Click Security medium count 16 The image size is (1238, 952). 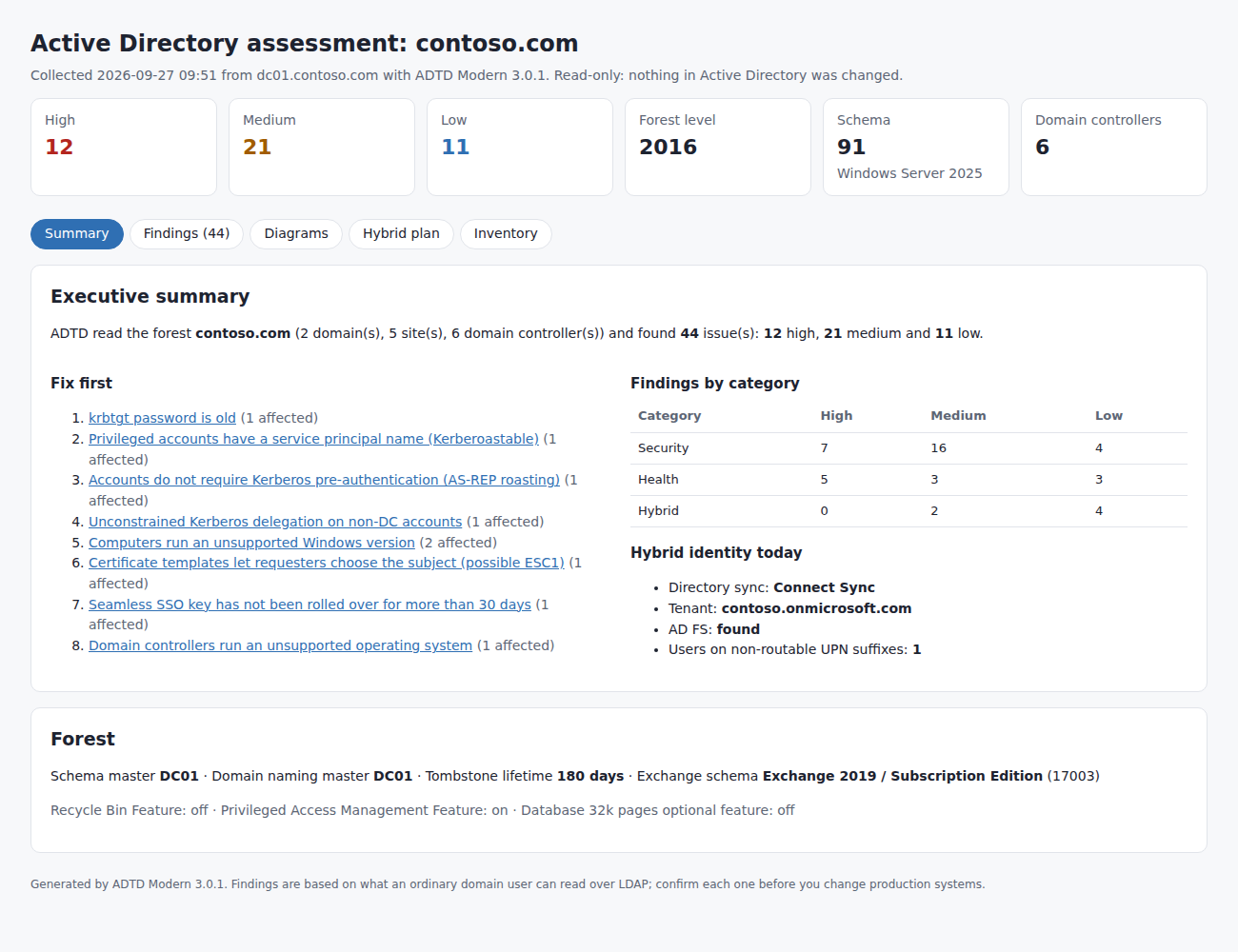coord(1006,448)
